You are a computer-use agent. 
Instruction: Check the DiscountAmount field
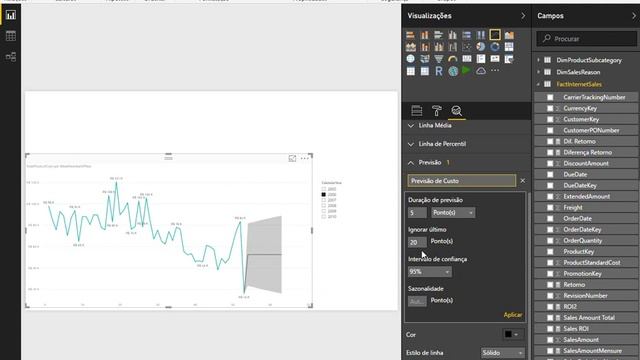[550, 163]
